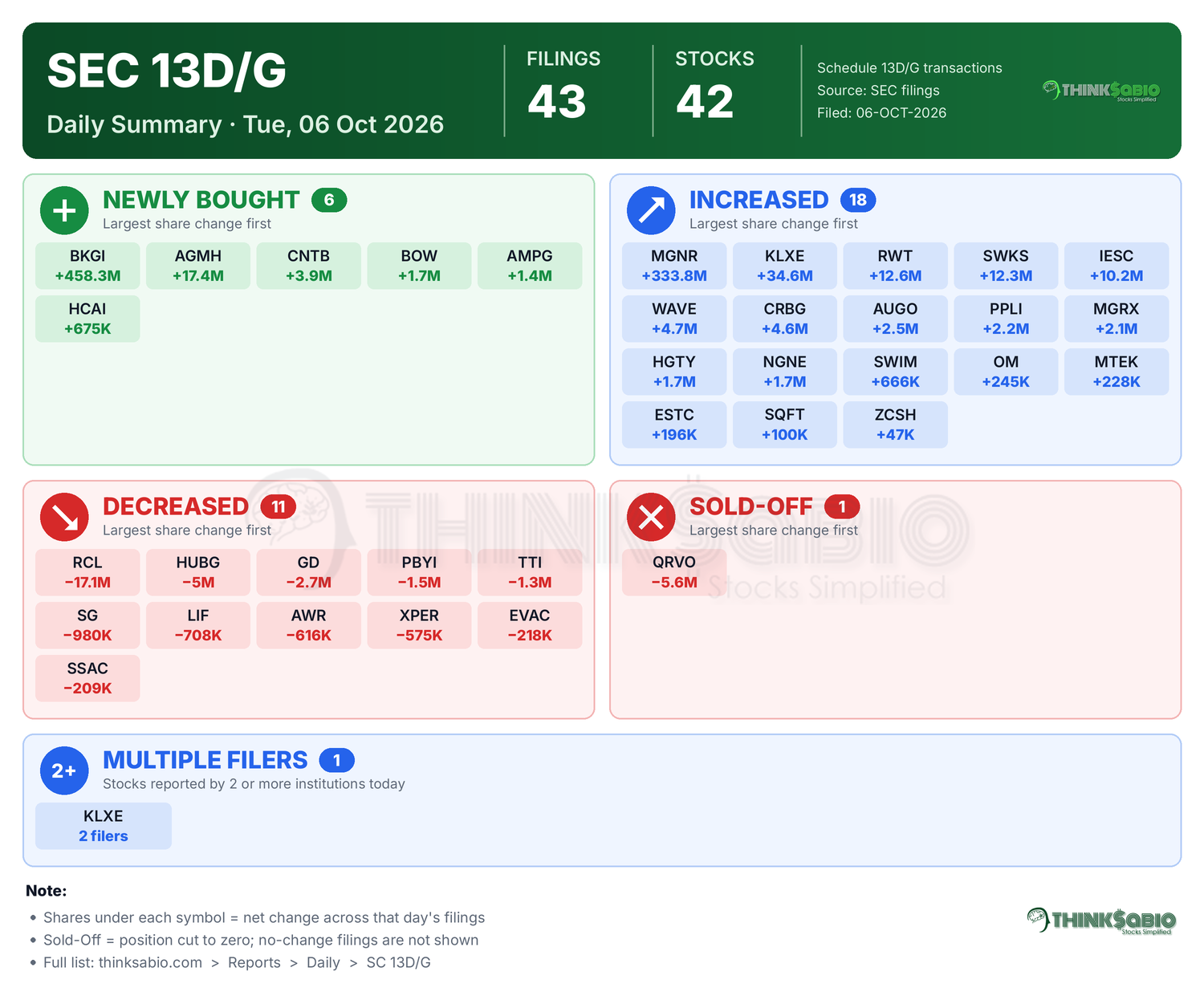Click the Sold-Off count badge 1

pos(842,506)
